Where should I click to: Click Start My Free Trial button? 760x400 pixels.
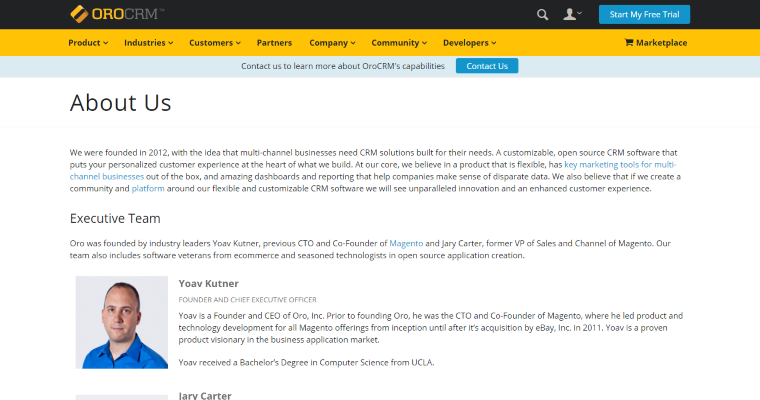click(x=644, y=15)
